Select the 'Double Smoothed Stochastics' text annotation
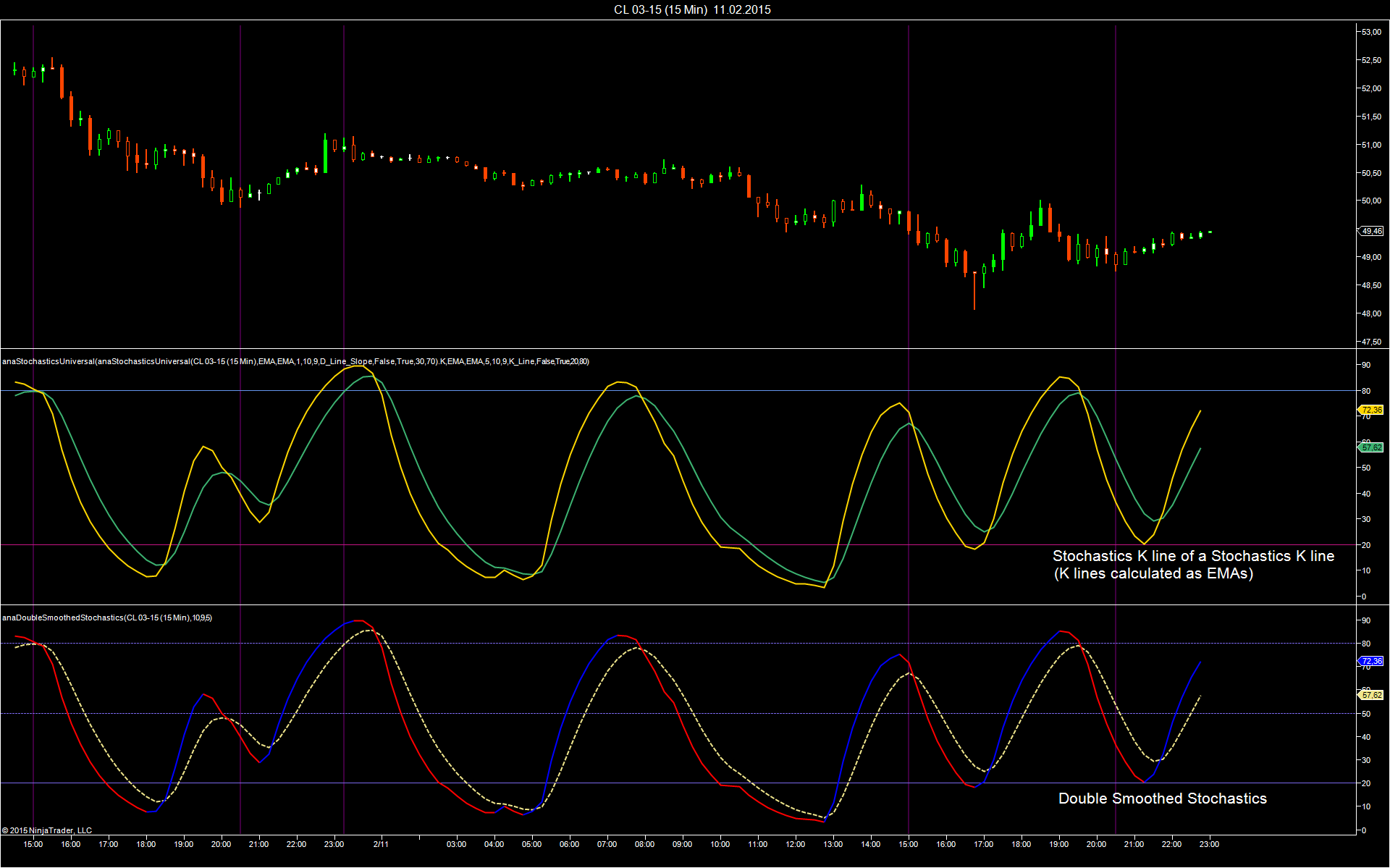1390x868 pixels. pos(1163,799)
